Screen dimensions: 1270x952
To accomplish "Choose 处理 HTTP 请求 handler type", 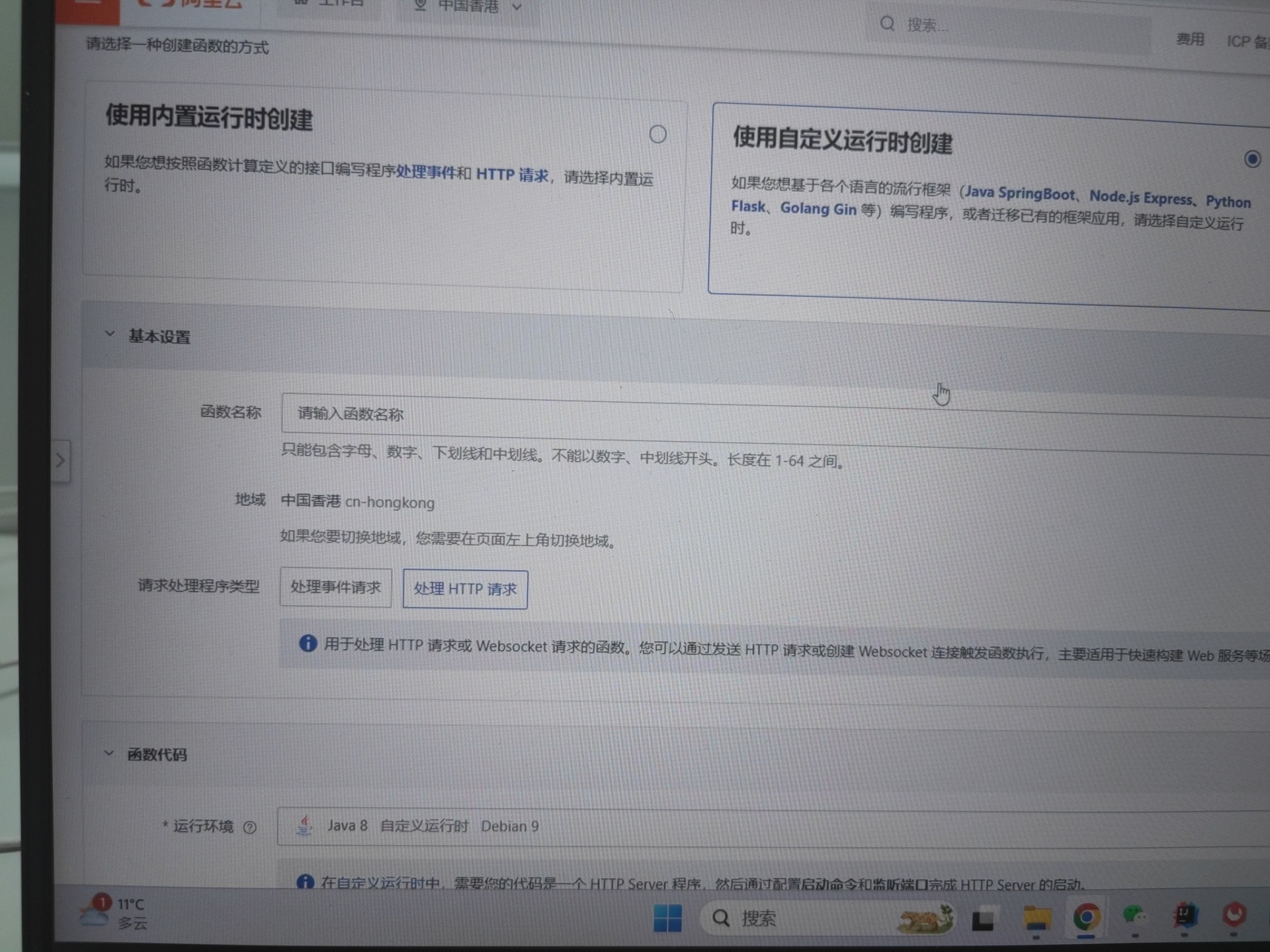I will coord(465,589).
